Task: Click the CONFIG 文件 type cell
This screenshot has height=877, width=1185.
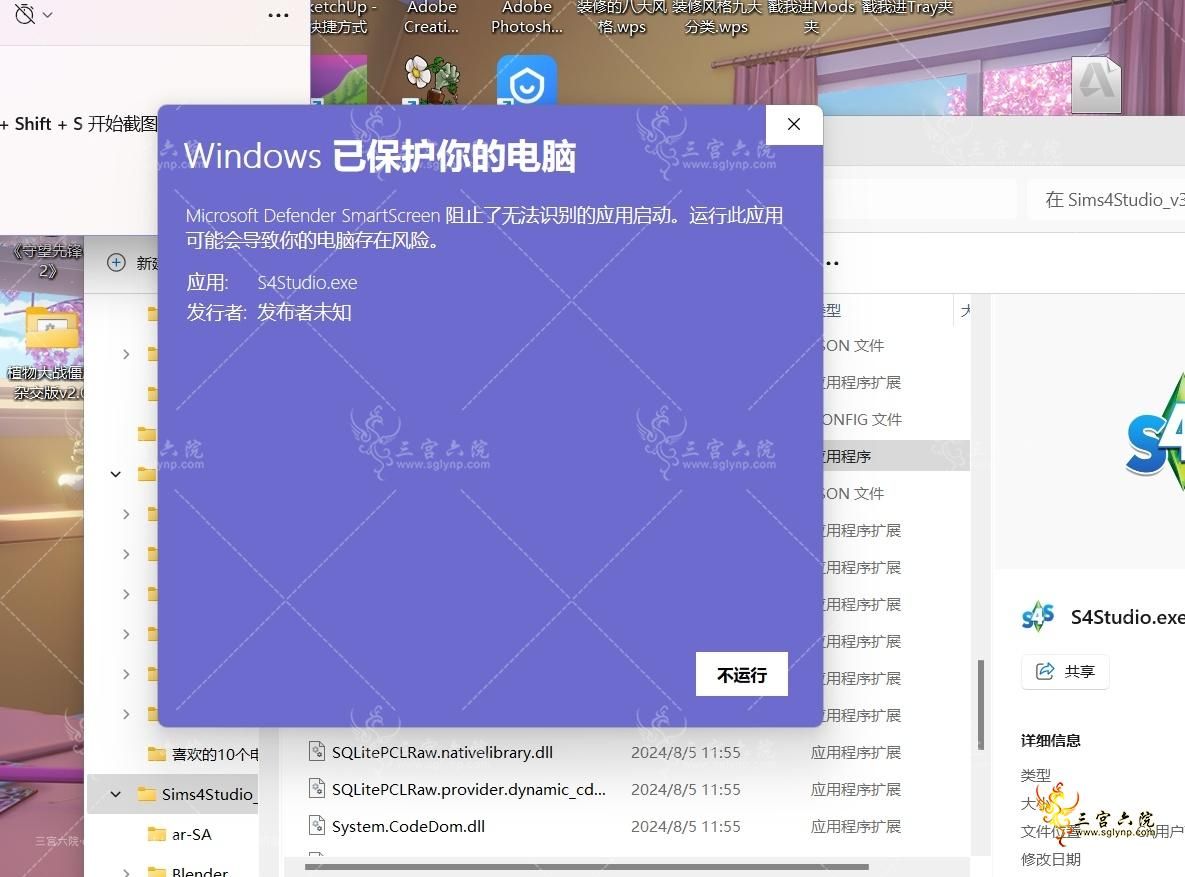Action: click(862, 419)
